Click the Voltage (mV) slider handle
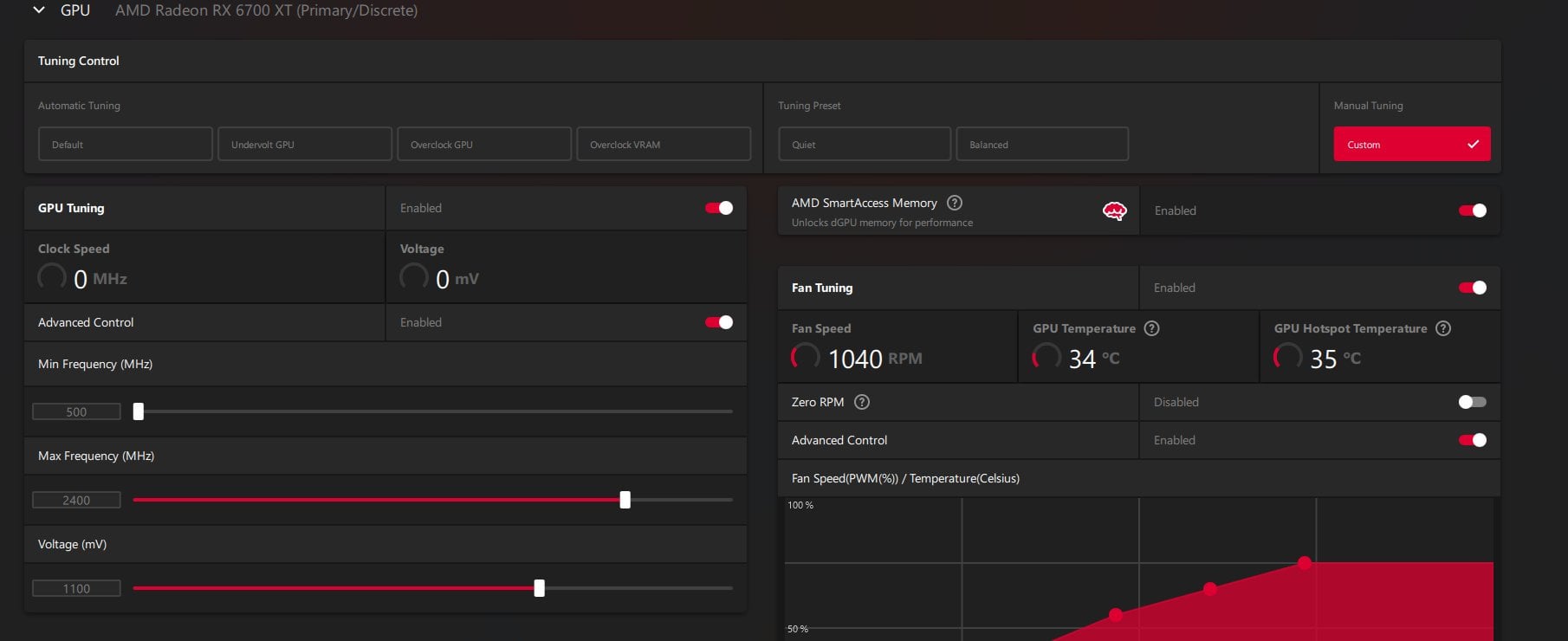The width and height of the screenshot is (1568, 641). pyautogui.click(x=539, y=588)
